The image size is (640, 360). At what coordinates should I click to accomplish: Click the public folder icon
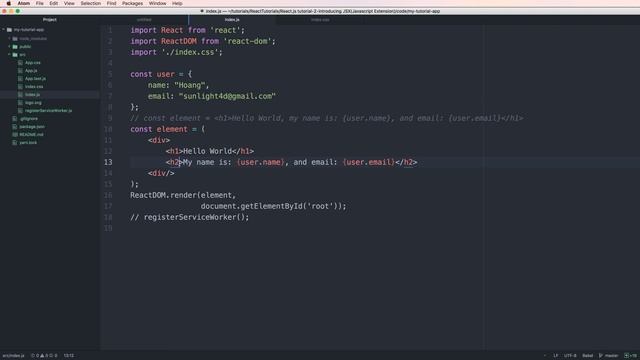pyautogui.click(x=15, y=47)
